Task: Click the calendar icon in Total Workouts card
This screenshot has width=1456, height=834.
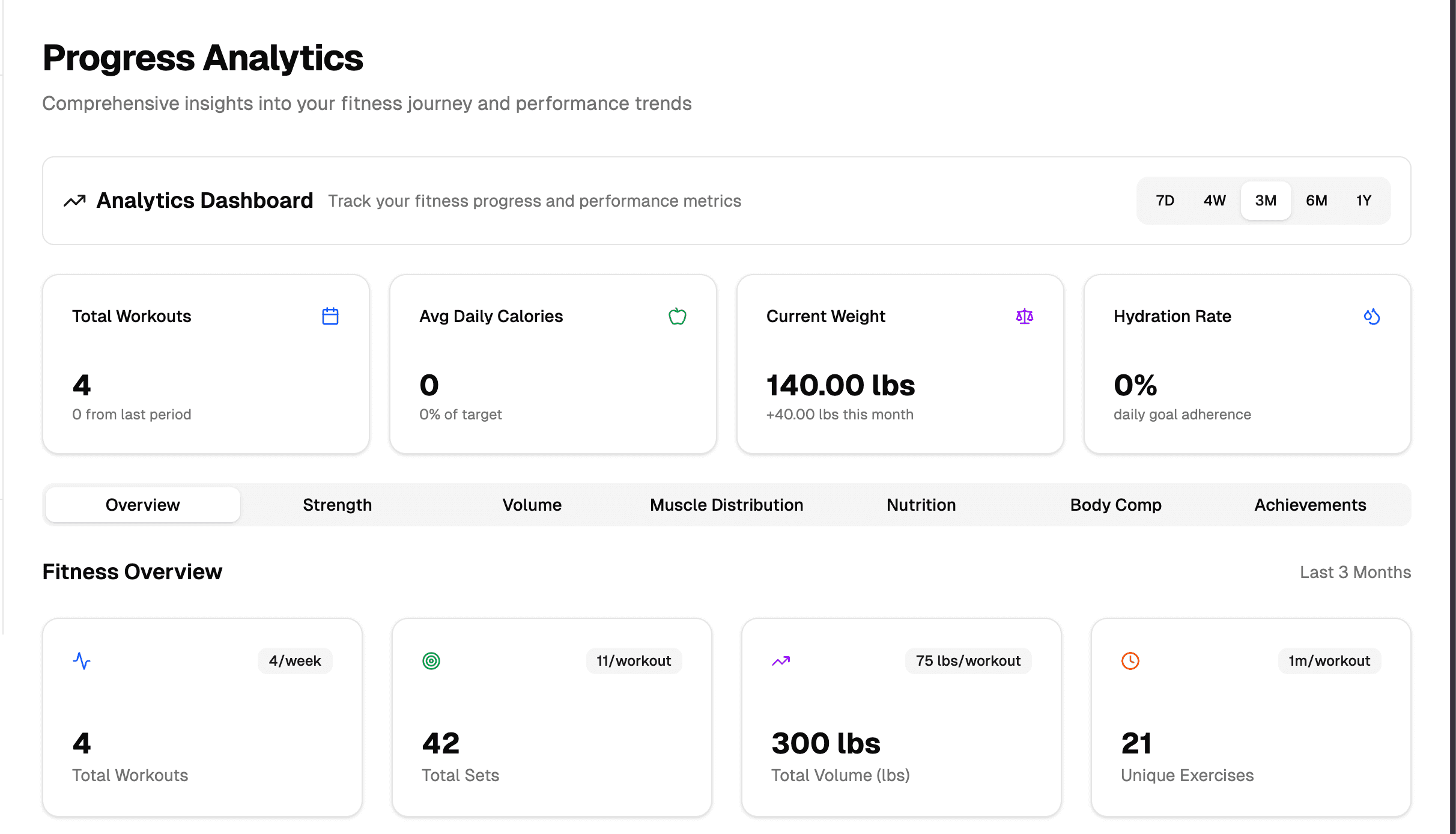Action: coord(330,316)
